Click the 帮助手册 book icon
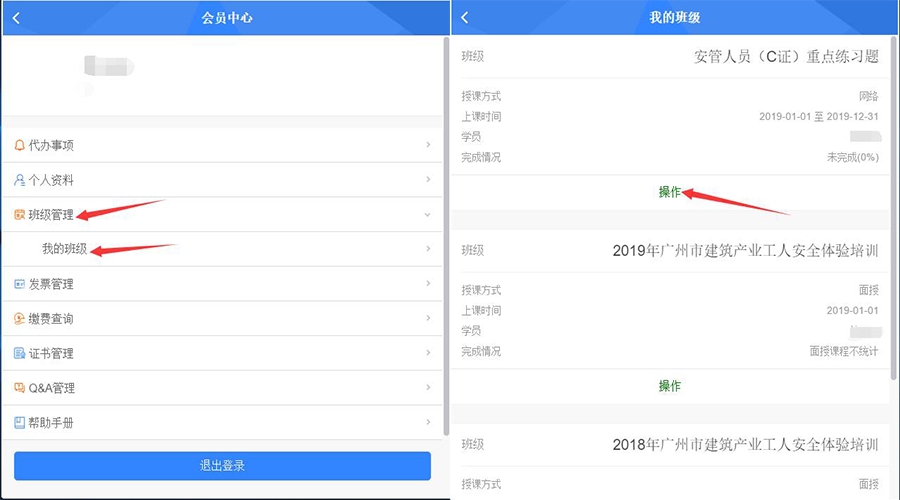 (19, 423)
